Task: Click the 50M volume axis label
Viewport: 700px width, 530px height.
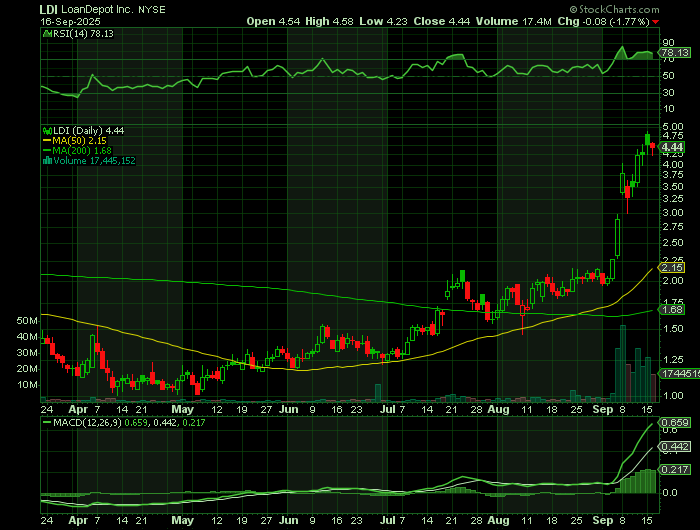Action: tap(27, 321)
